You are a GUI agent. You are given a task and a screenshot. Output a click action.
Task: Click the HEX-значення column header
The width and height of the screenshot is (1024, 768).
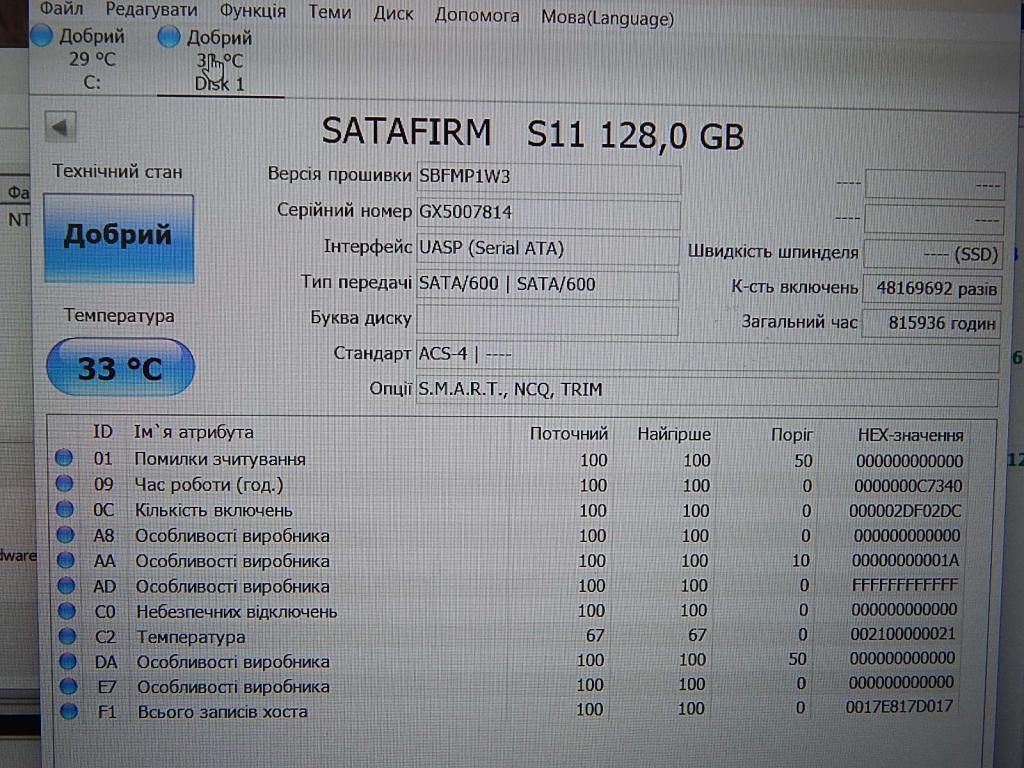coord(910,435)
